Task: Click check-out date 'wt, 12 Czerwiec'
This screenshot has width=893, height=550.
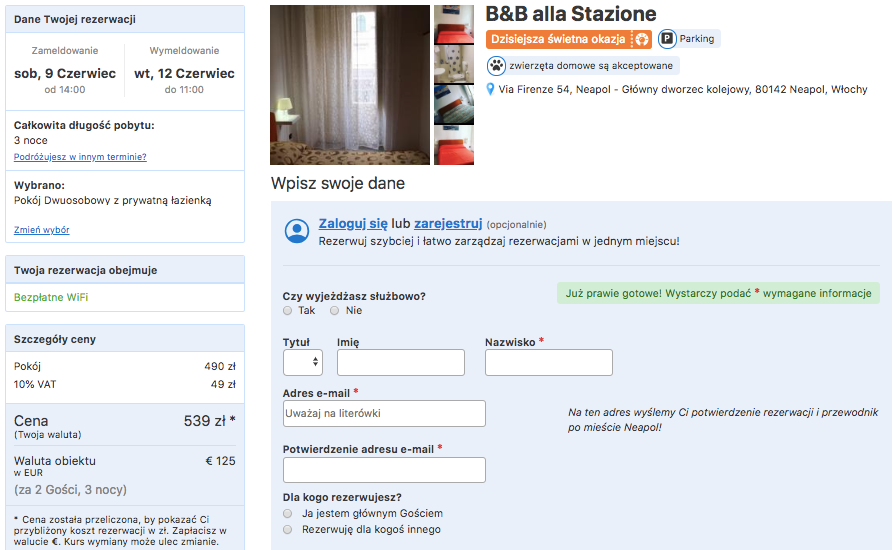Action: tap(185, 73)
